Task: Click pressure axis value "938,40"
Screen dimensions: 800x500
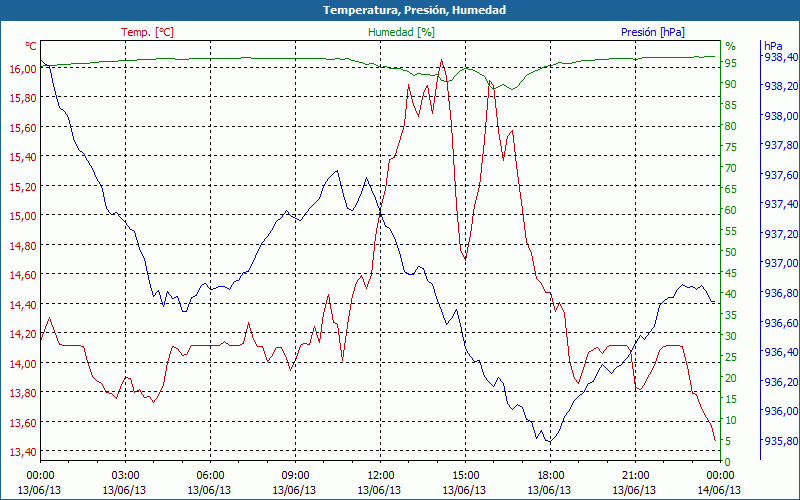Action: click(x=781, y=57)
